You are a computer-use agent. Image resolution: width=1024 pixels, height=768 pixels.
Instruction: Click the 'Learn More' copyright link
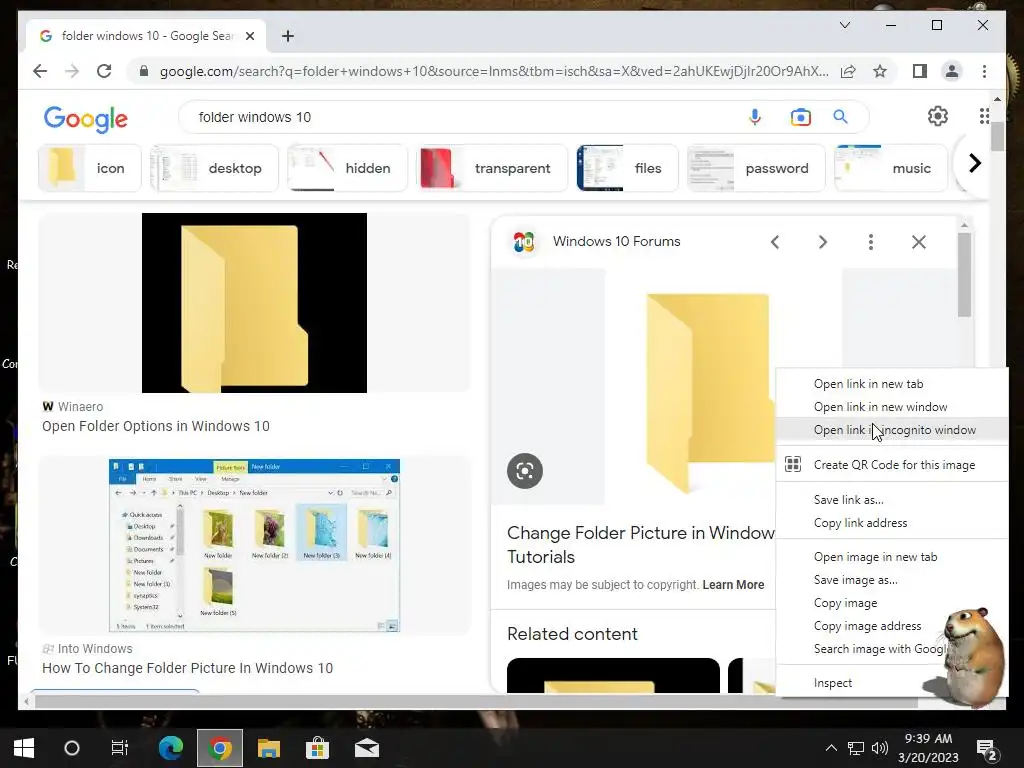coord(733,584)
